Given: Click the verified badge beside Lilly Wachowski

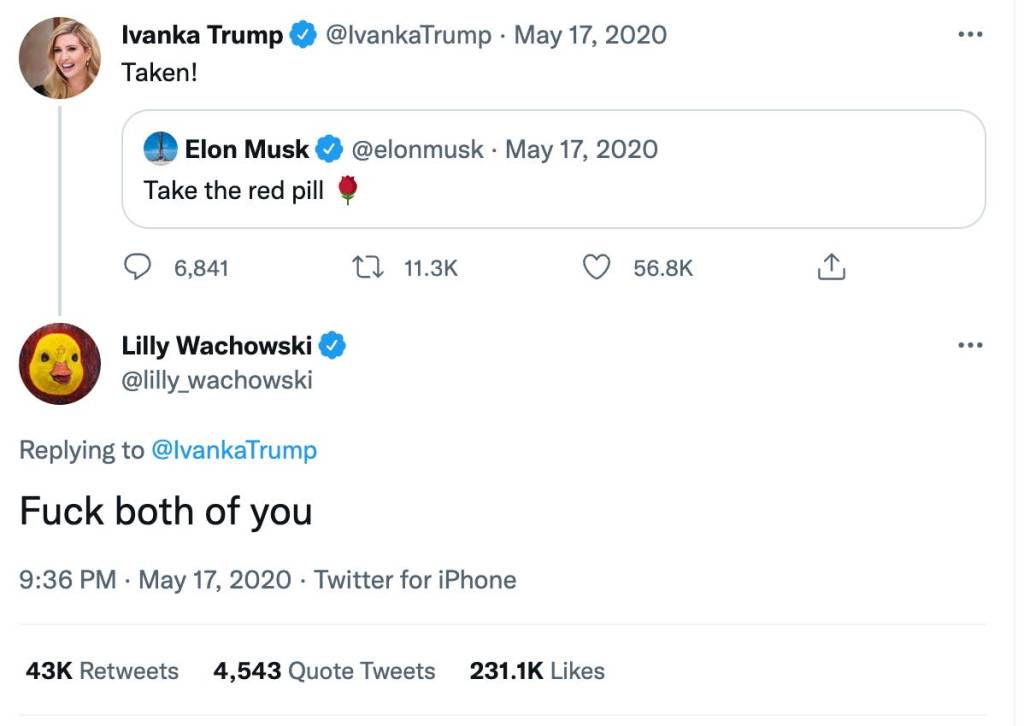Looking at the screenshot, I should (x=333, y=347).
